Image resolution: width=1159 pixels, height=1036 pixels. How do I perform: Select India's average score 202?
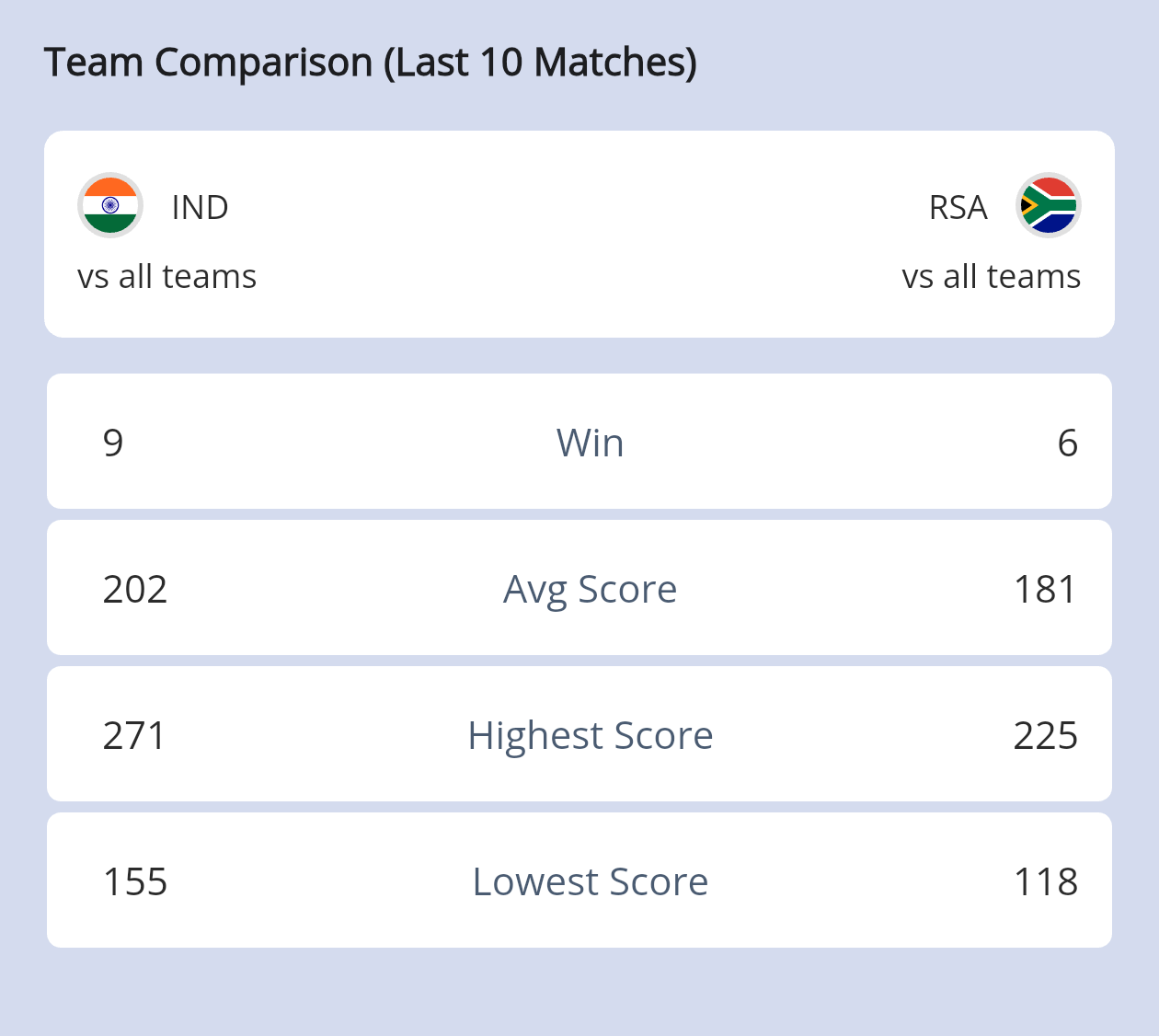point(135,590)
